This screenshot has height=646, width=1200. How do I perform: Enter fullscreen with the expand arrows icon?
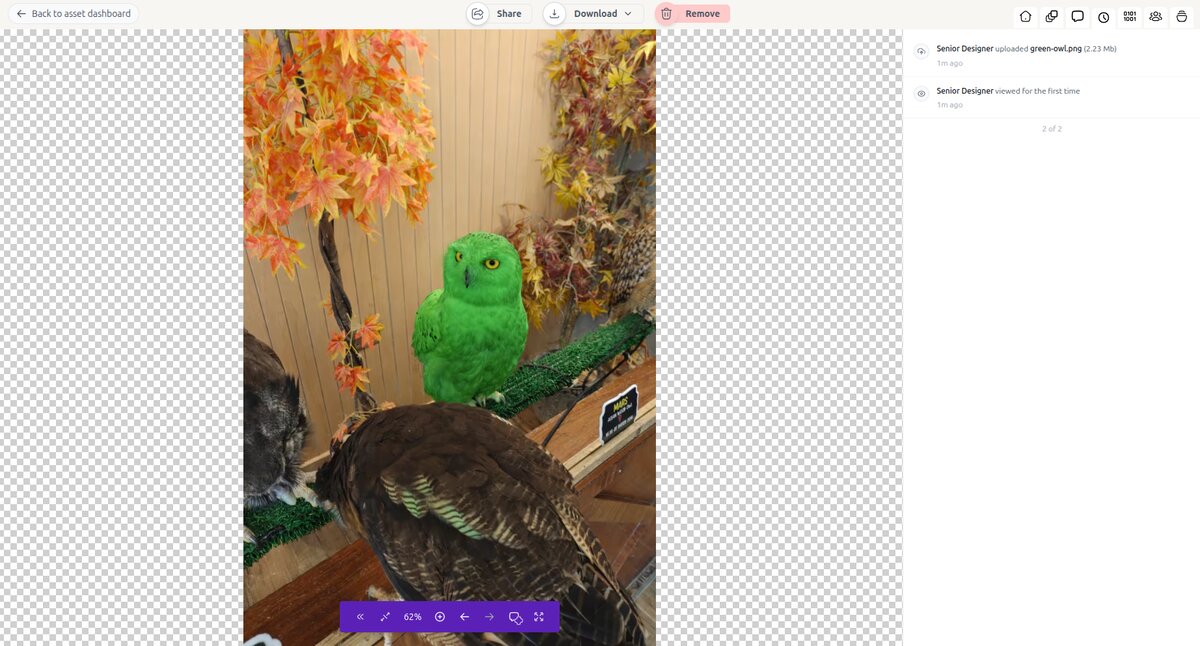point(540,617)
